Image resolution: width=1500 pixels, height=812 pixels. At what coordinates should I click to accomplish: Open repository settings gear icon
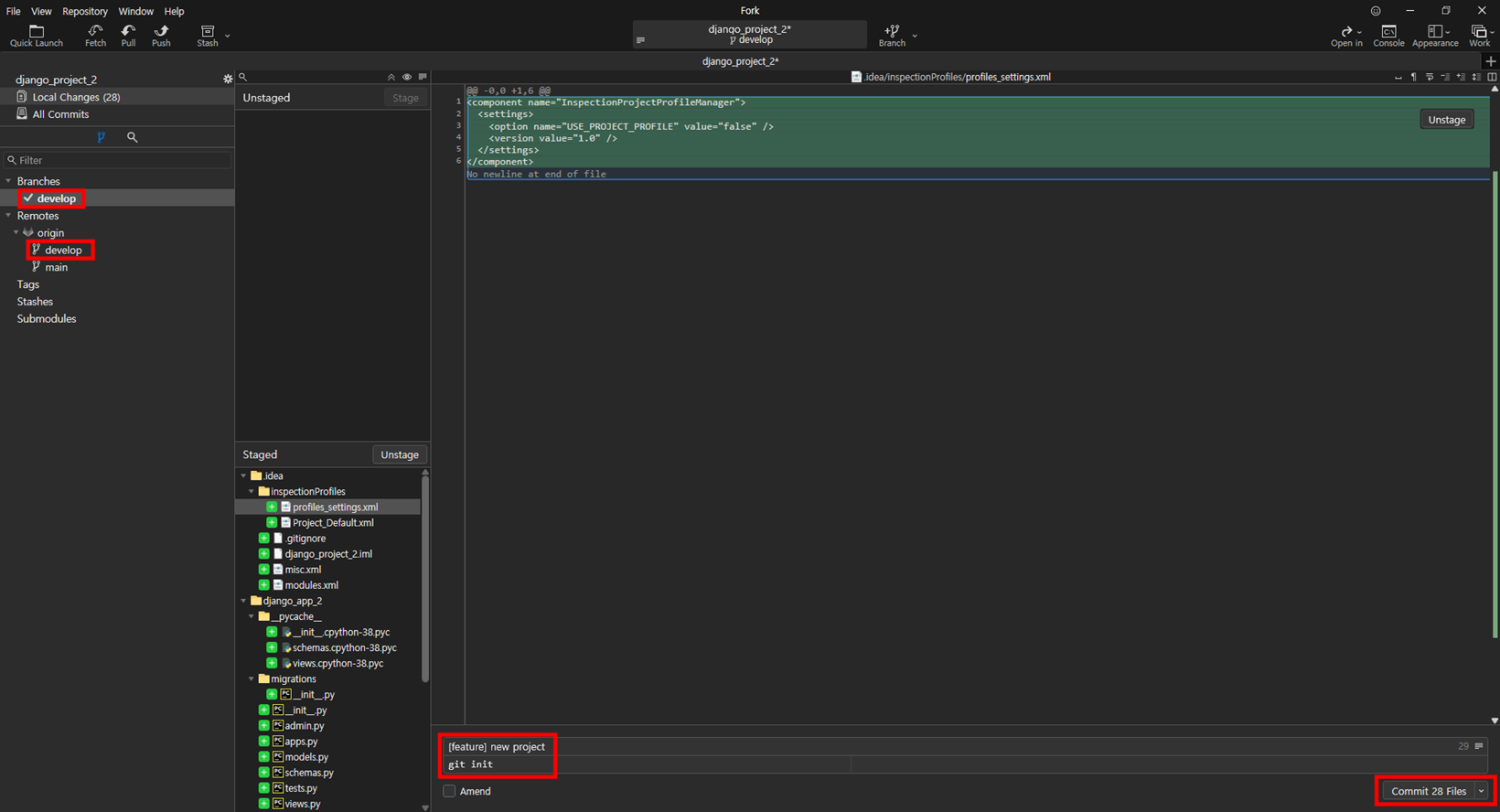click(228, 80)
